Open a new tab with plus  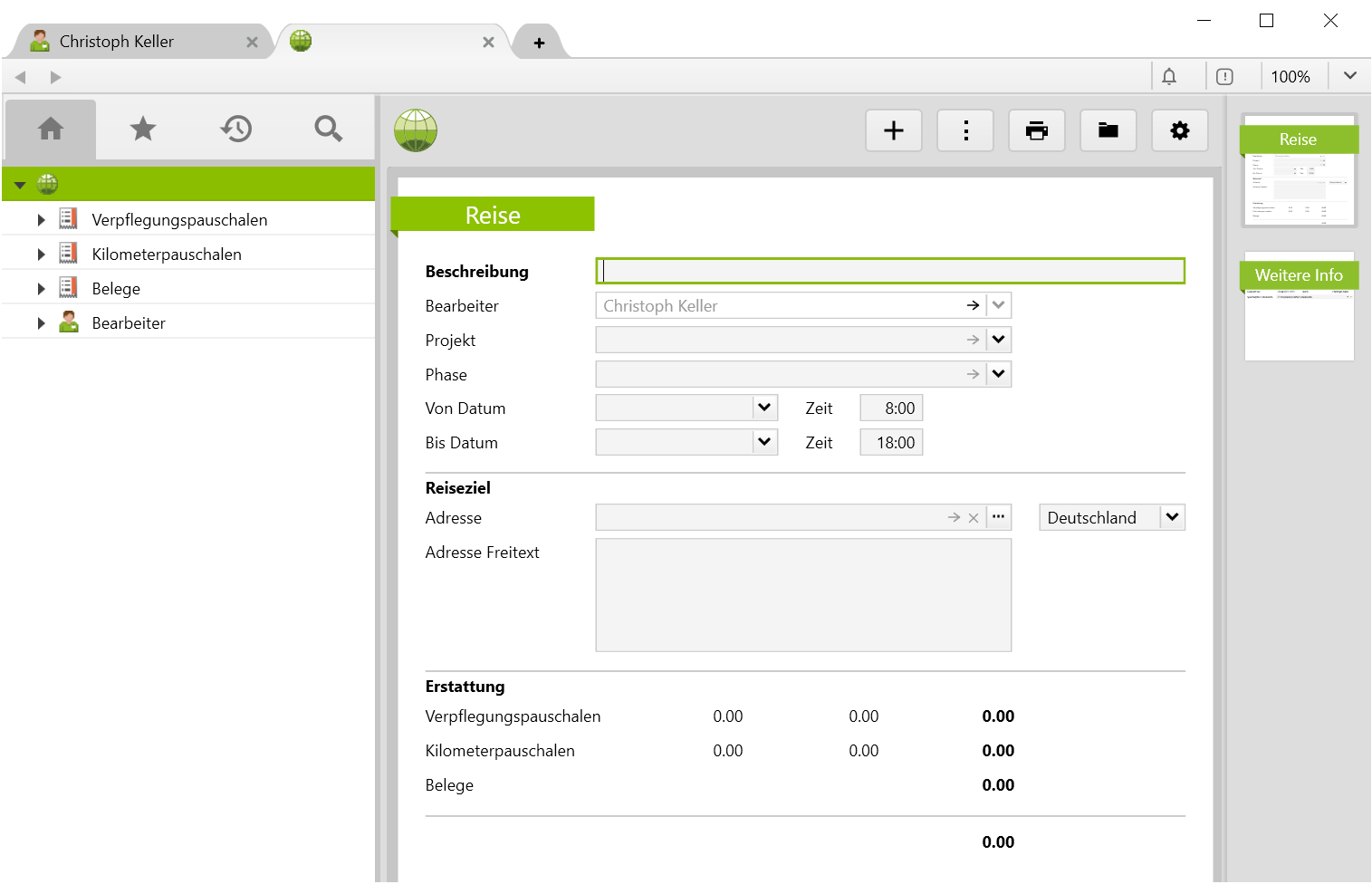(x=539, y=43)
